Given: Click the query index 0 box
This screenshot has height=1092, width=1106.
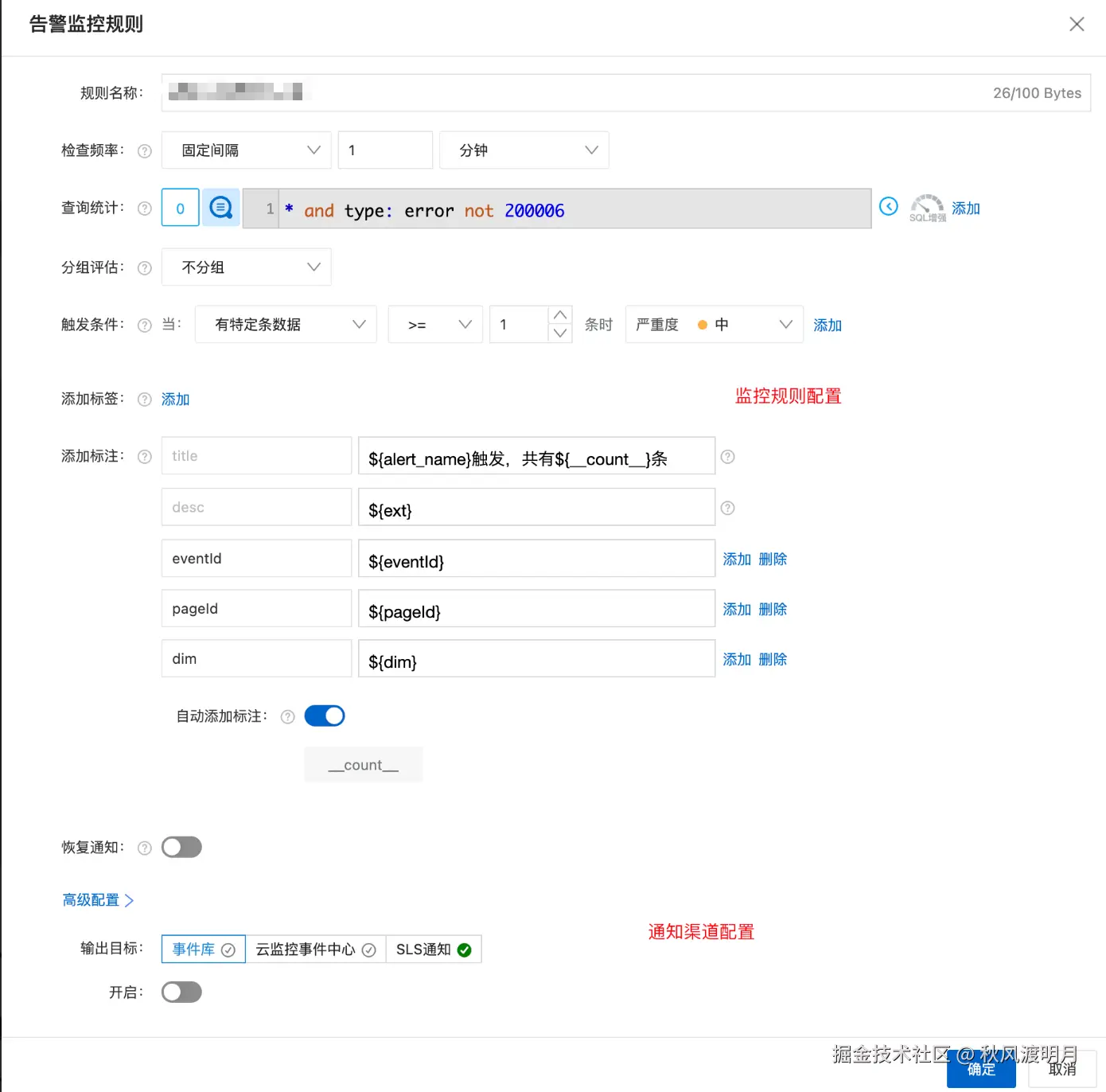Looking at the screenshot, I should (x=181, y=208).
